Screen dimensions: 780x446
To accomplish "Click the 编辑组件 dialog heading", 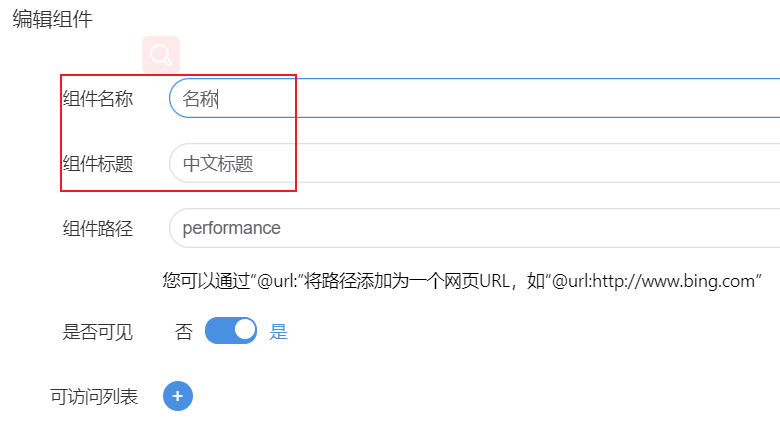I will coord(52,19).
